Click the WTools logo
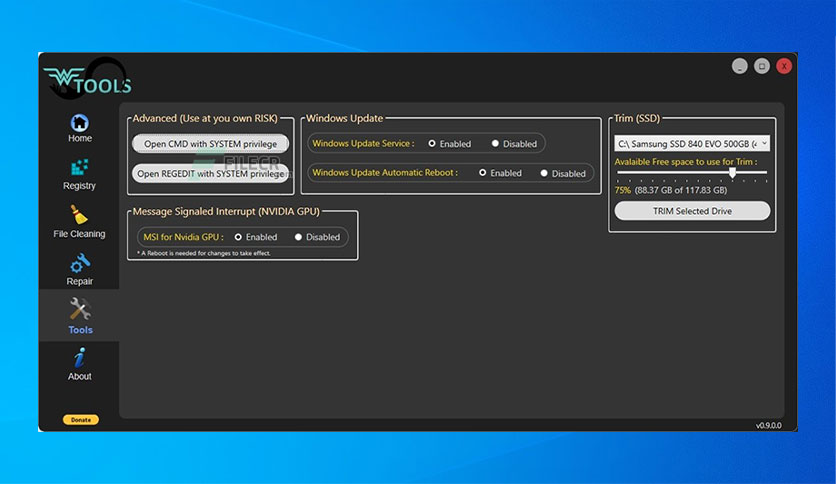 [x=88, y=80]
